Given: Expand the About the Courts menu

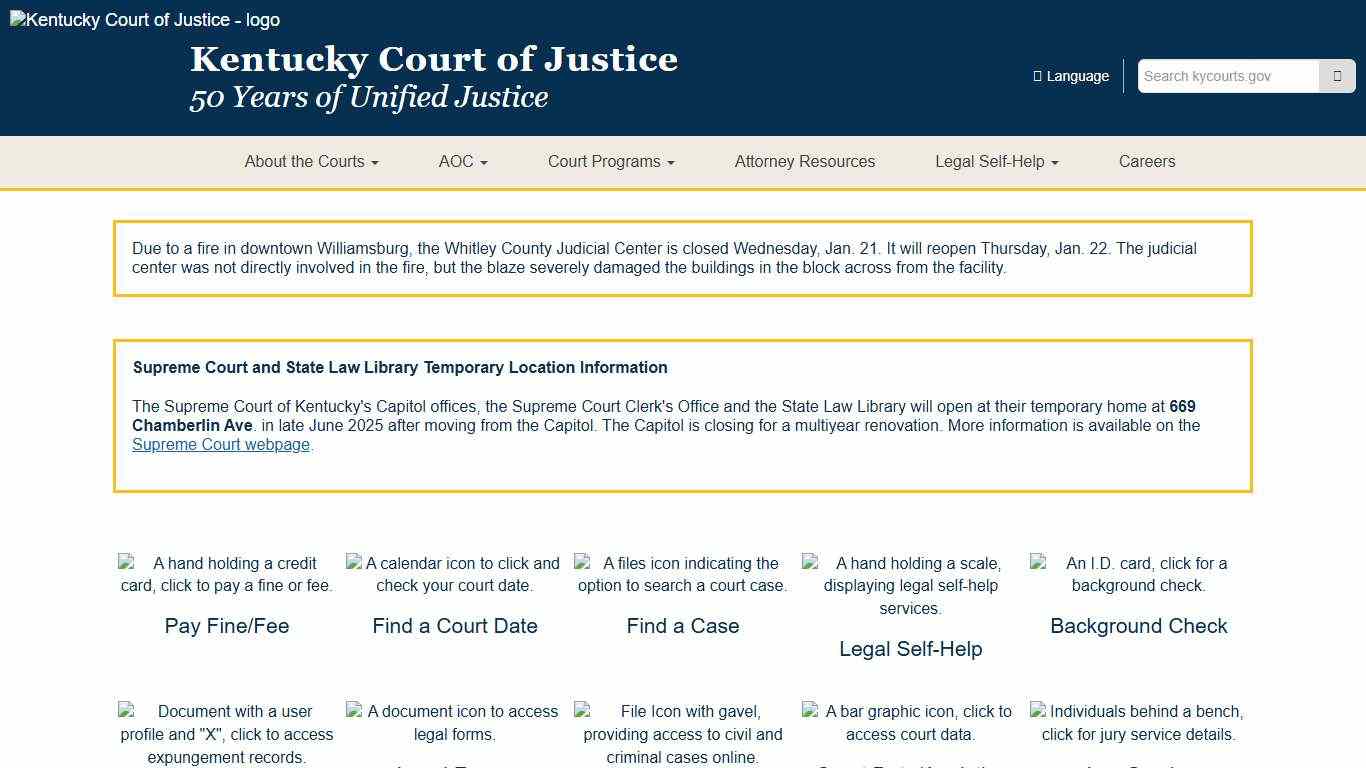Looking at the screenshot, I should (x=311, y=162).
